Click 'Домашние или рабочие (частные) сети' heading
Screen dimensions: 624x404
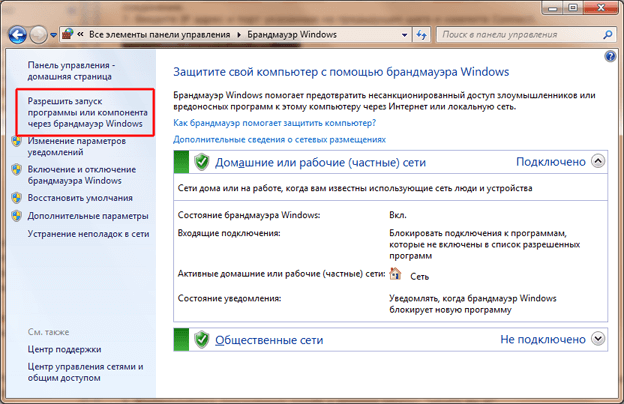(x=321, y=162)
